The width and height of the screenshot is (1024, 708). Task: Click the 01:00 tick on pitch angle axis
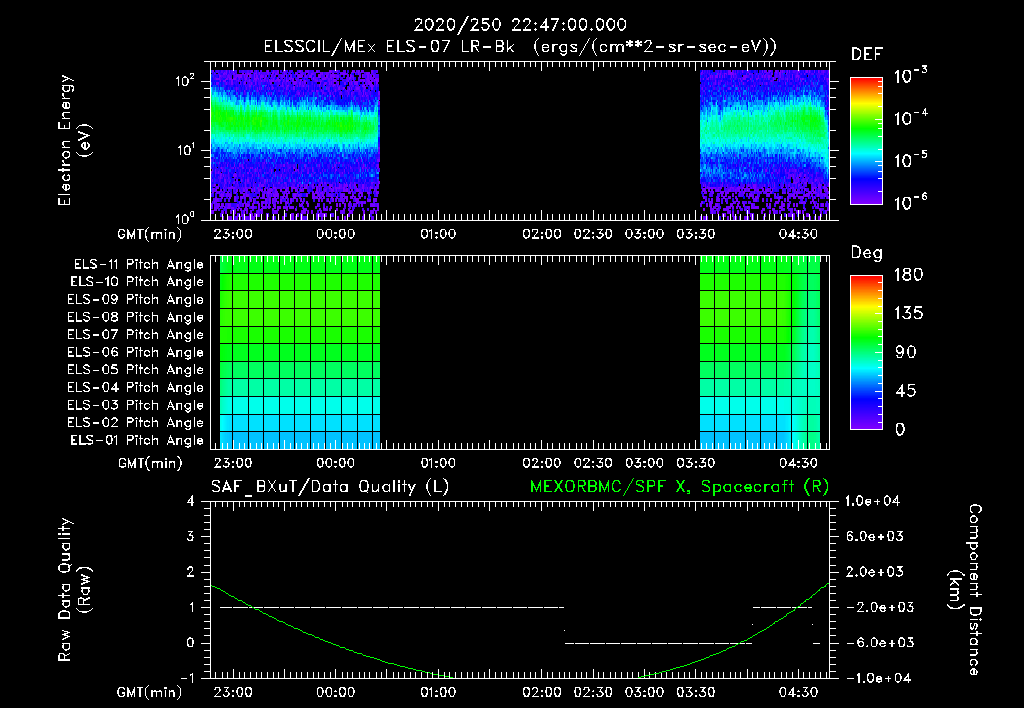tap(438, 463)
